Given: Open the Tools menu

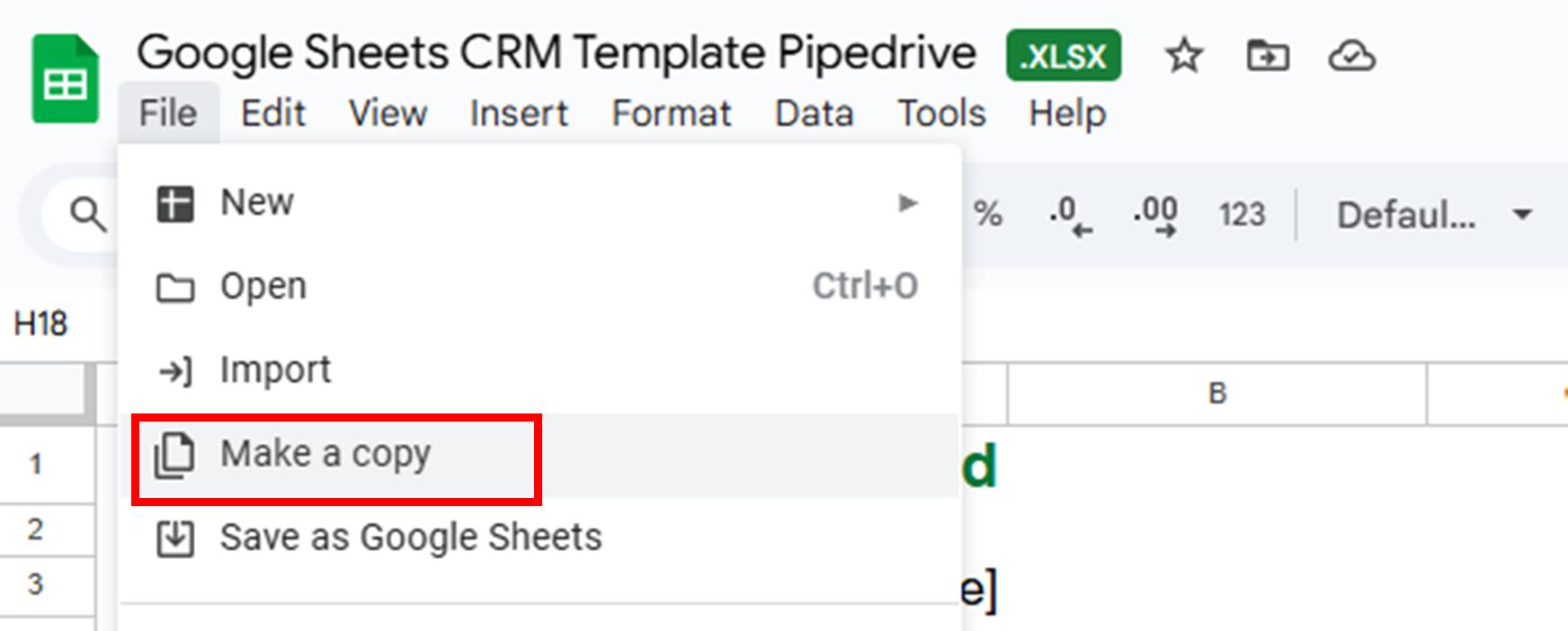Looking at the screenshot, I should (x=940, y=113).
